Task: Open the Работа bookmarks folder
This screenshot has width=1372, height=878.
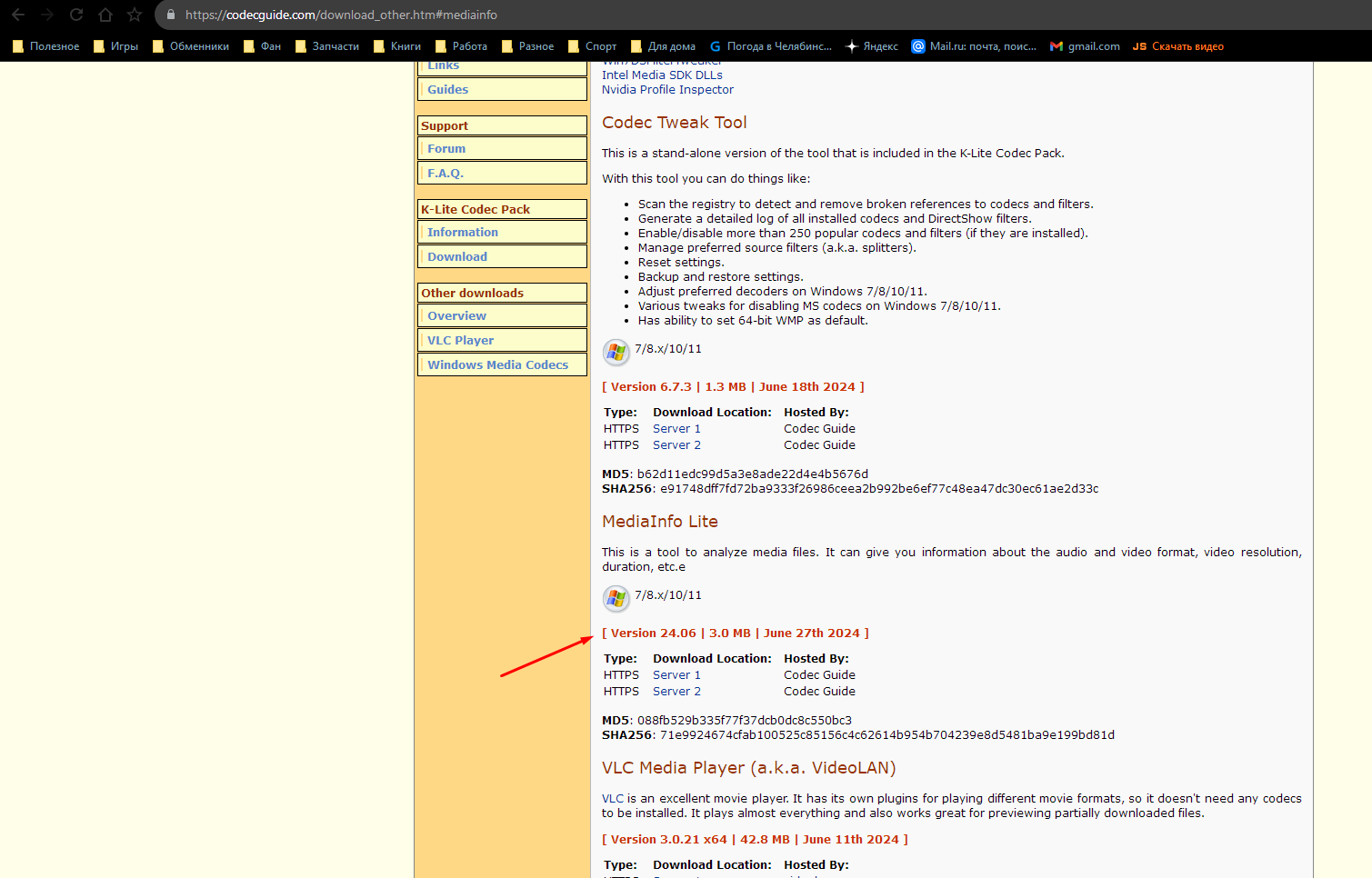Action: (461, 46)
